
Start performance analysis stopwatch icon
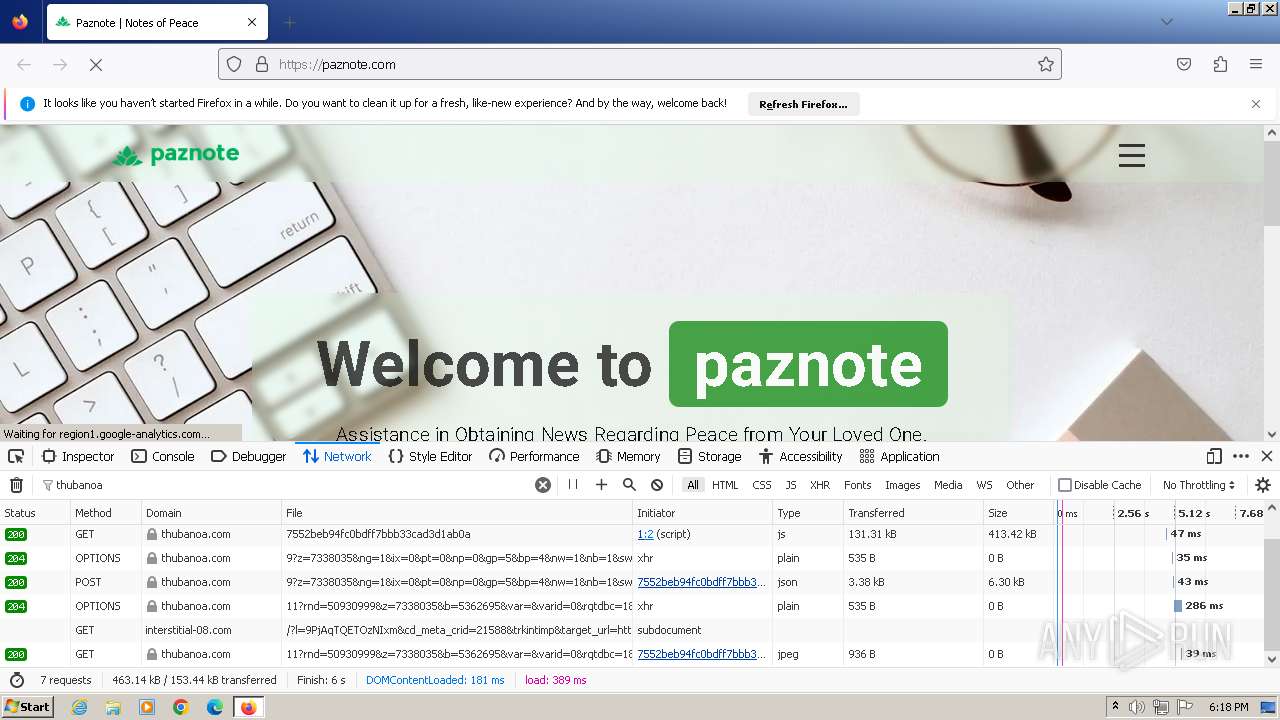tap(16, 680)
